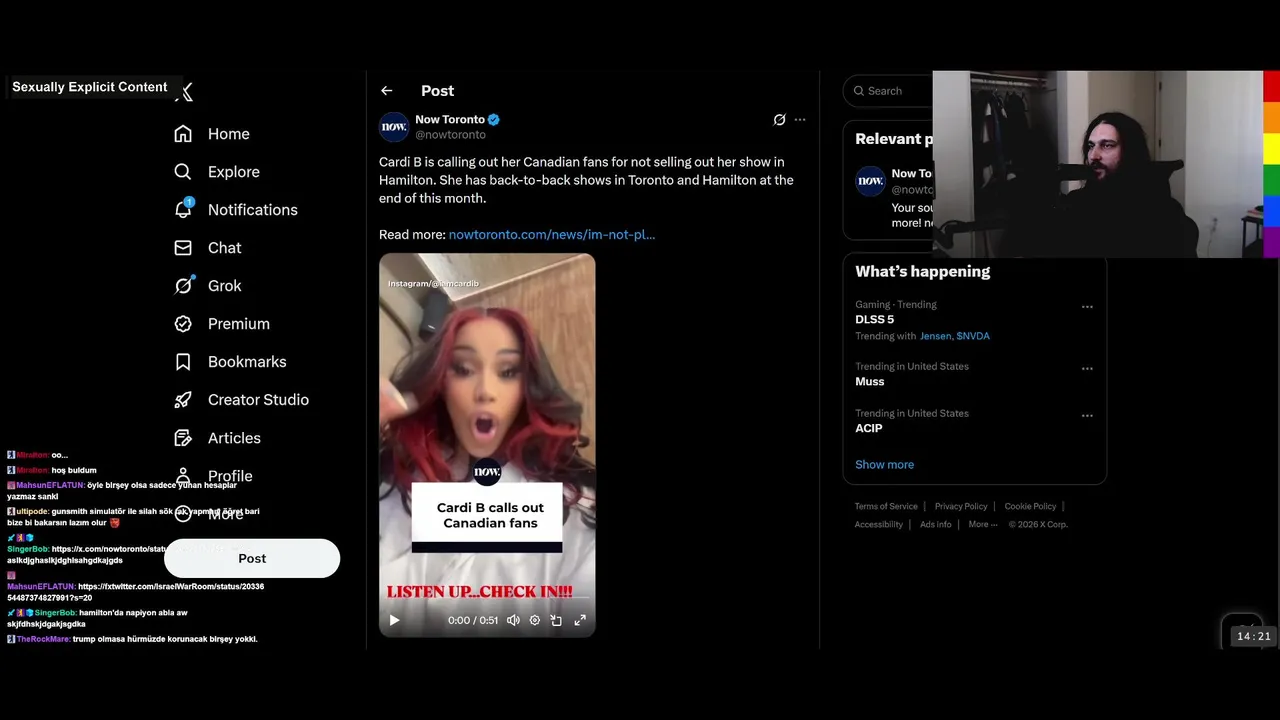1280x720 pixels.
Task: Open Now Toronto avatar in Relevant people
Action: (x=870, y=181)
